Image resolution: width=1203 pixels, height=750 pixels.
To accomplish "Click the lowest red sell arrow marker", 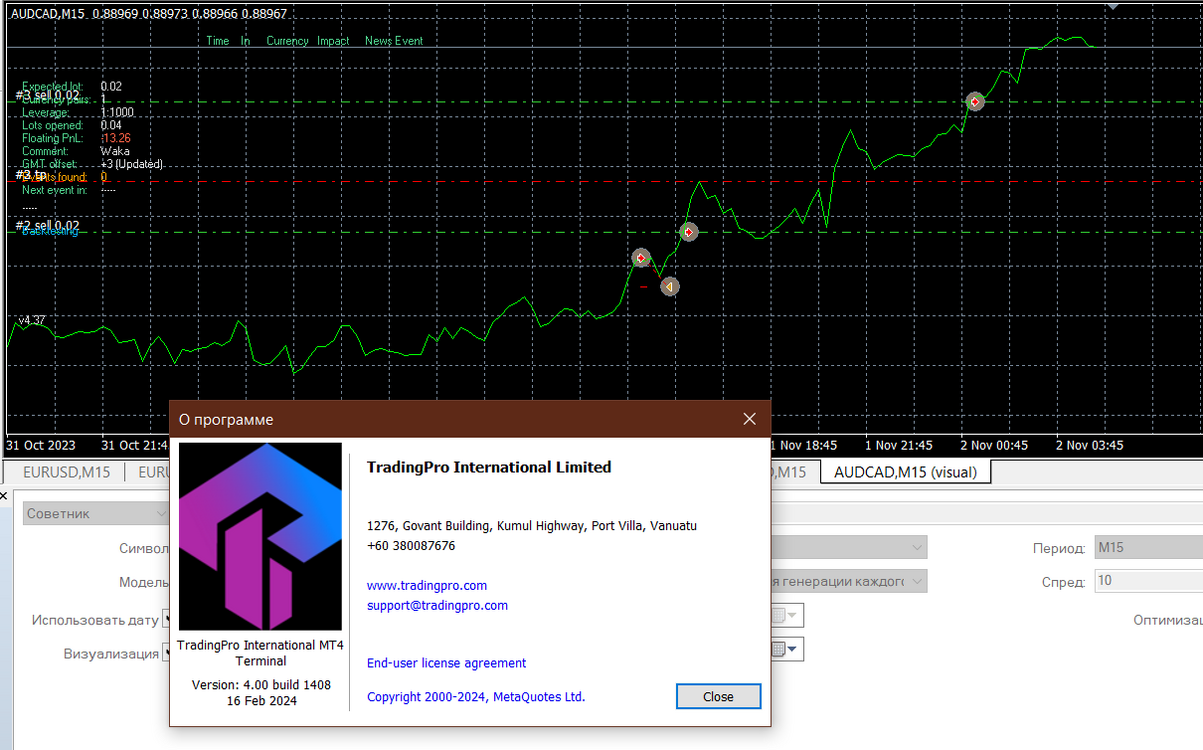I will pos(641,258).
